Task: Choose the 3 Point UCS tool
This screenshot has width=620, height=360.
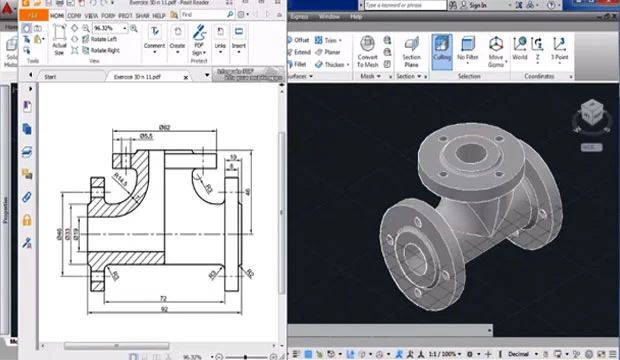Action: point(559,48)
